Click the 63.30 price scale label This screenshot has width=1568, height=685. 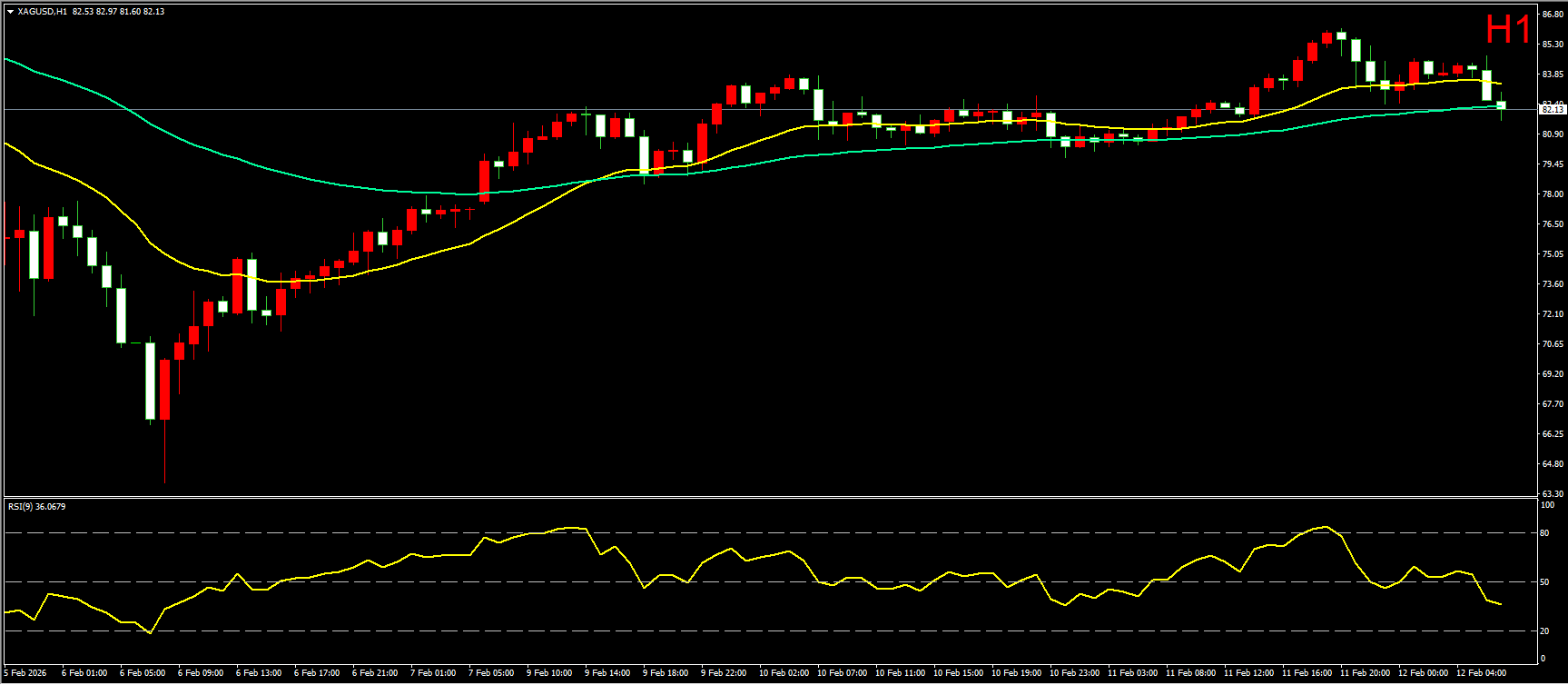[1552, 494]
